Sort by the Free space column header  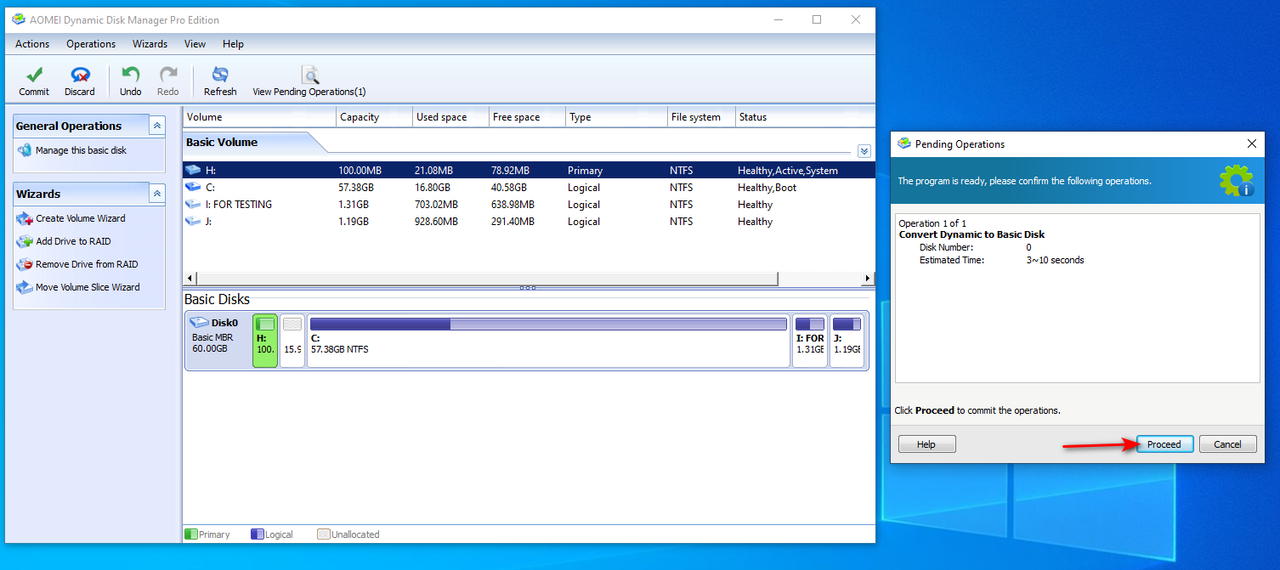[x=527, y=117]
